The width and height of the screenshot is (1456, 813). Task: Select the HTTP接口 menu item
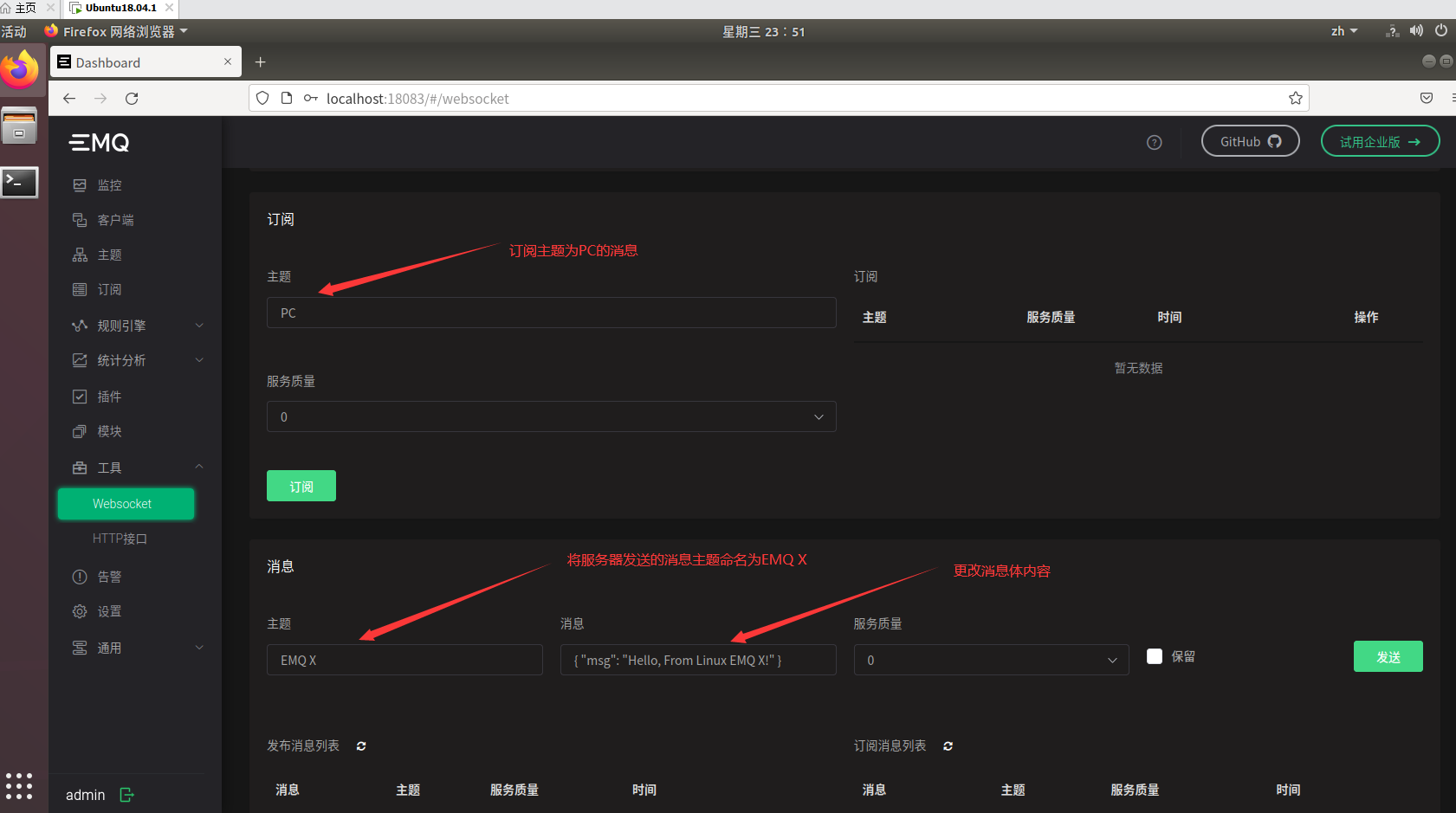(x=120, y=538)
